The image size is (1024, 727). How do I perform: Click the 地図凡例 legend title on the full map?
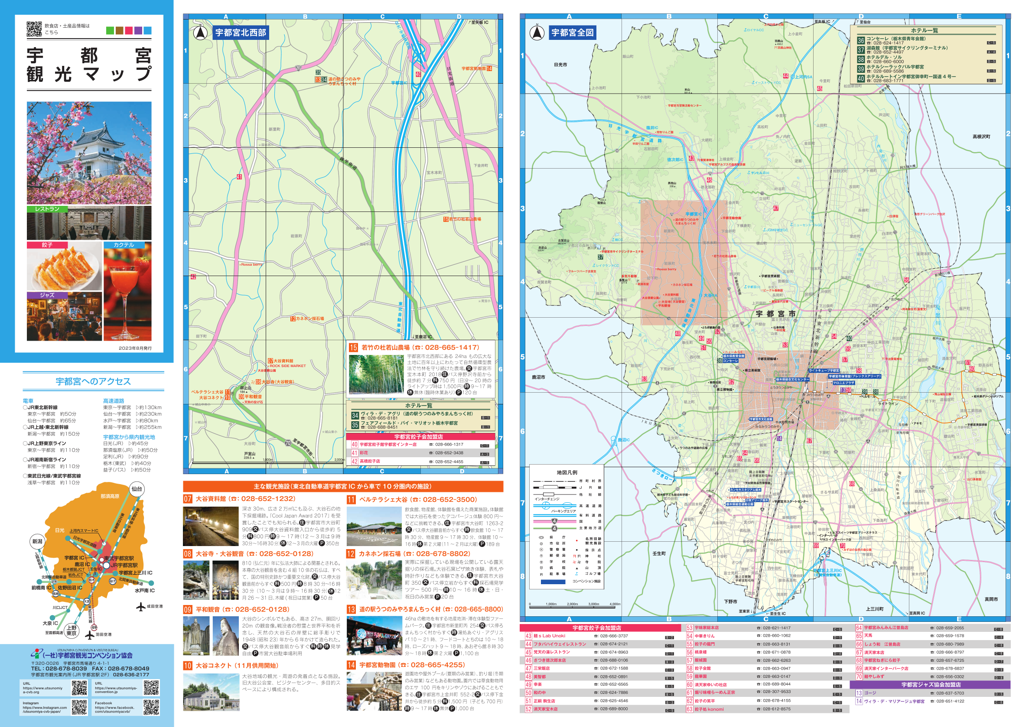click(x=566, y=472)
